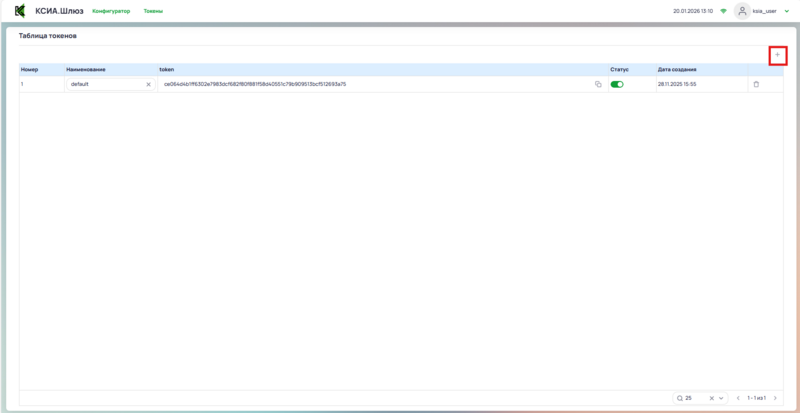The image size is (800, 413).
Task: Click into the default name input field
Action: [x=105, y=84]
